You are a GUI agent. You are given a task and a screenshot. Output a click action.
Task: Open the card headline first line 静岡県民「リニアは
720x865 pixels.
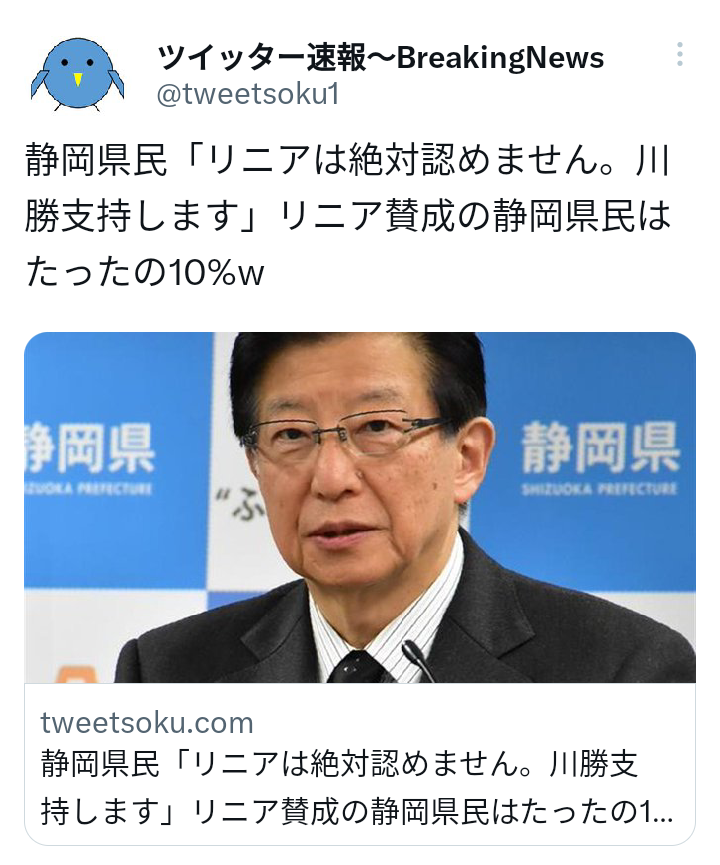click(x=339, y=765)
